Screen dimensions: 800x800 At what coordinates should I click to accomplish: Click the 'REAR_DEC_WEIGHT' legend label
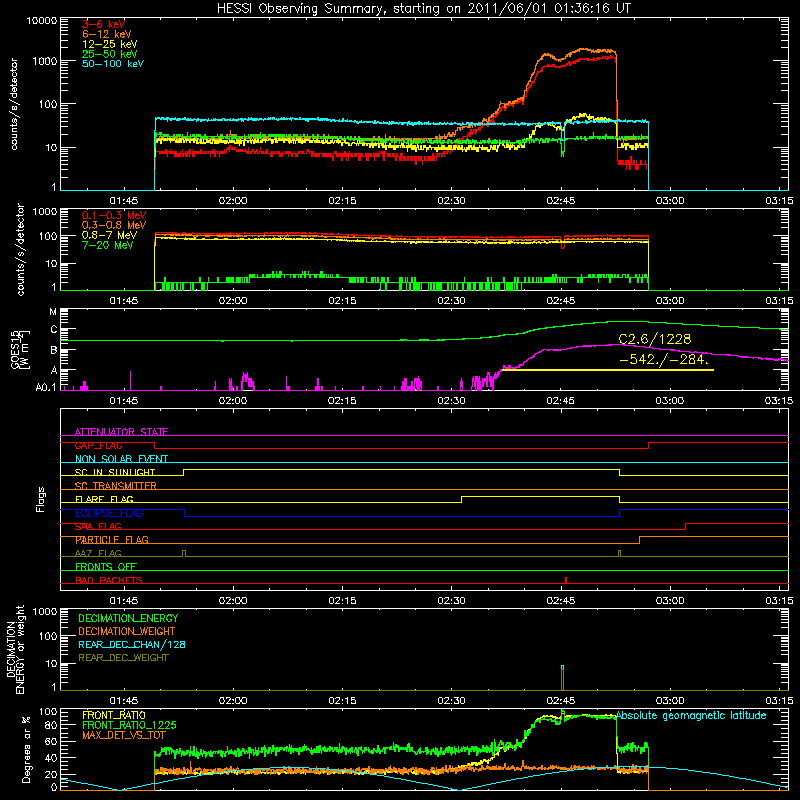(123, 658)
